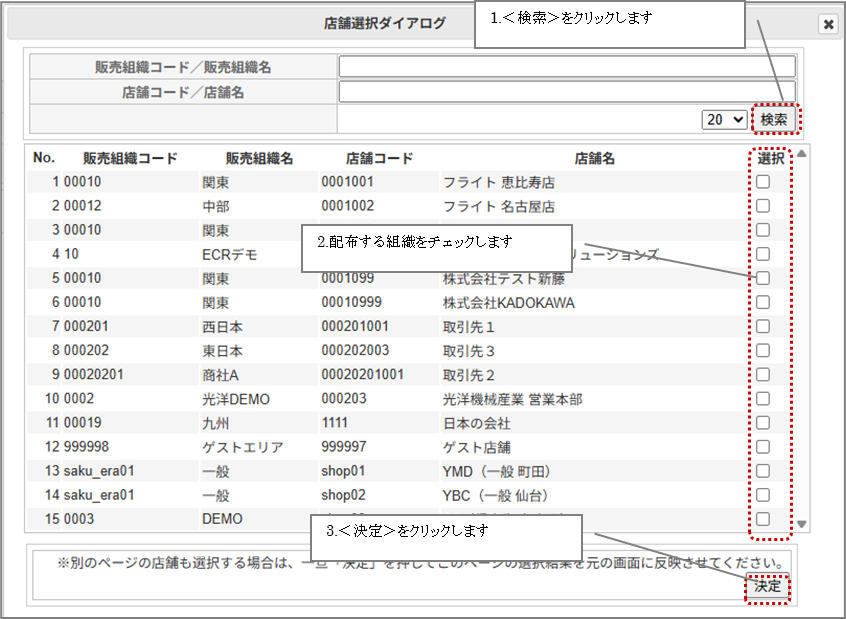846x619 pixels.
Task: Tick the checkbox for 取引先１
Action: 763,326
